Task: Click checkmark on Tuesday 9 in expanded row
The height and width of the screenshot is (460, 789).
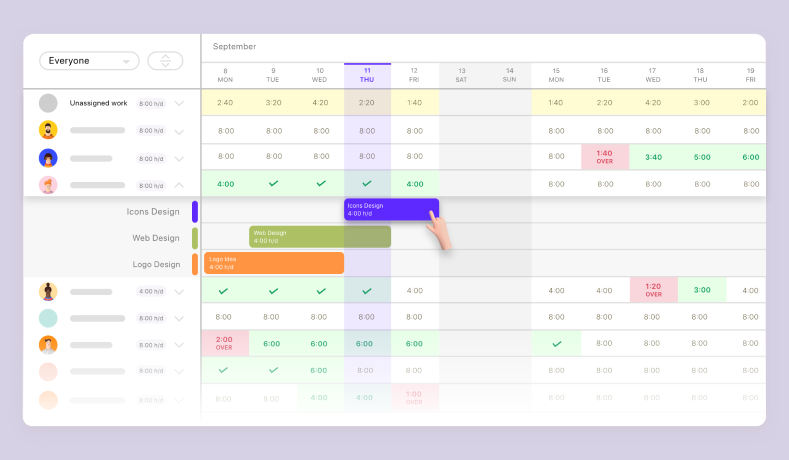Action: [273, 184]
